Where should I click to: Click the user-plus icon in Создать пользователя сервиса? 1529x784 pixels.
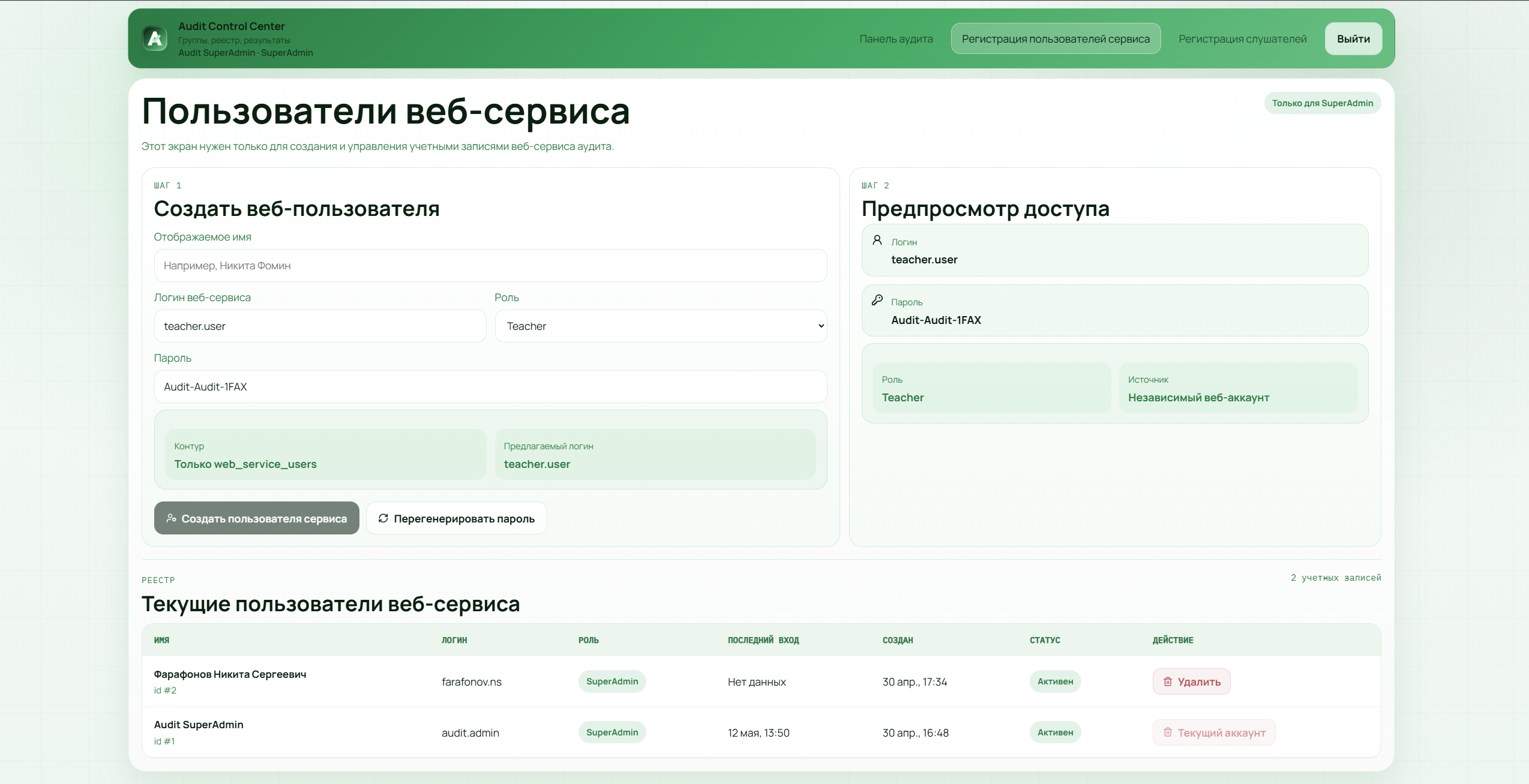click(171, 518)
